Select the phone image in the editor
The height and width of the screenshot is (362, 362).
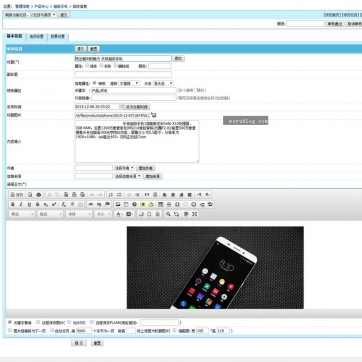[x=215, y=267]
